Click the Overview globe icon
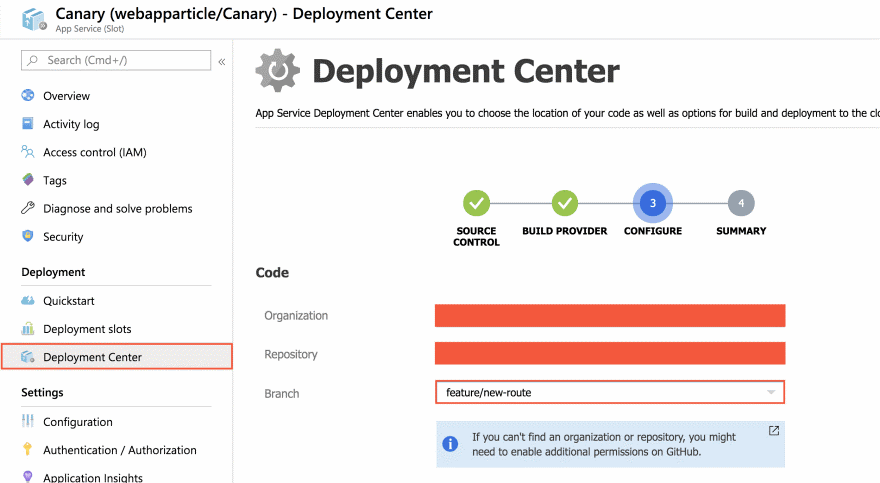The height and width of the screenshot is (483, 880). (28, 96)
